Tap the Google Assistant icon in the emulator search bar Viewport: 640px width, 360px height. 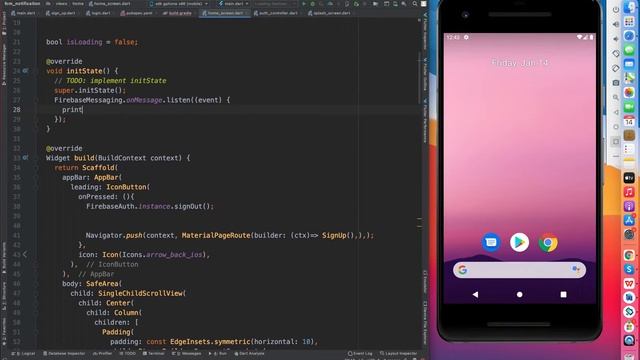[x=576, y=270]
